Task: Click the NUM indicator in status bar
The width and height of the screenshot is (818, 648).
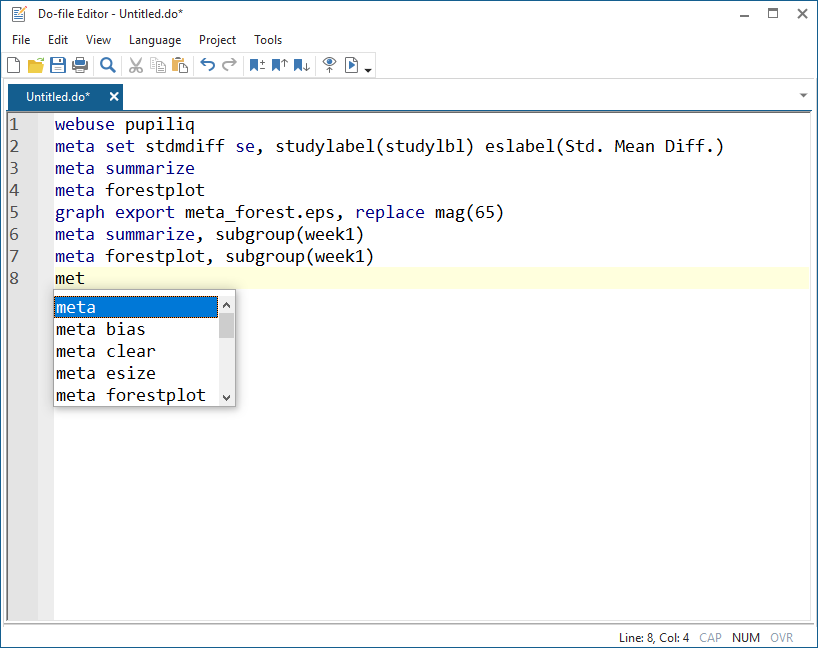Action: [x=745, y=638]
